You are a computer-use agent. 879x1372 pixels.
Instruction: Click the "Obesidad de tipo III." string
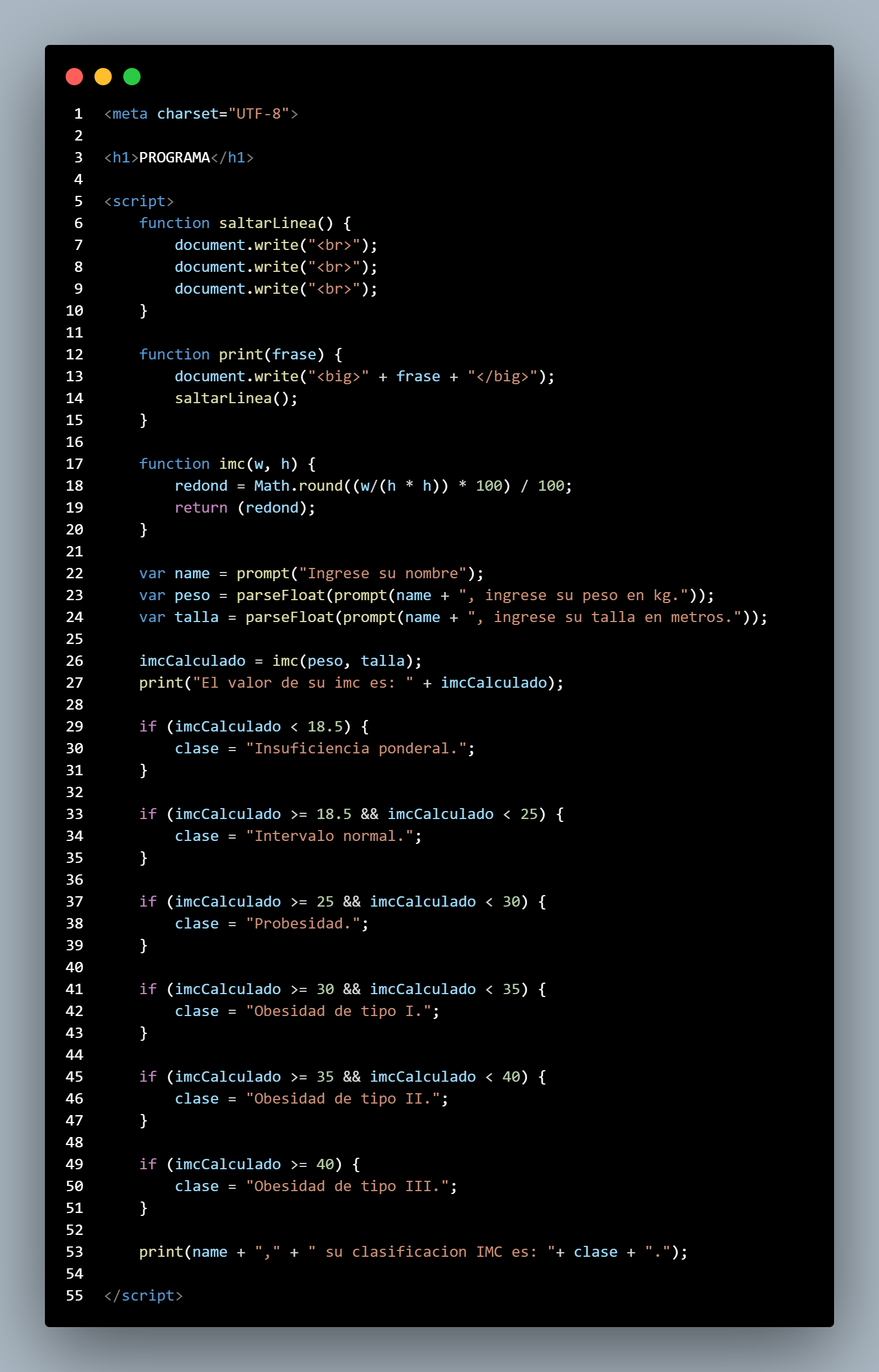pyautogui.click(x=347, y=1187)
